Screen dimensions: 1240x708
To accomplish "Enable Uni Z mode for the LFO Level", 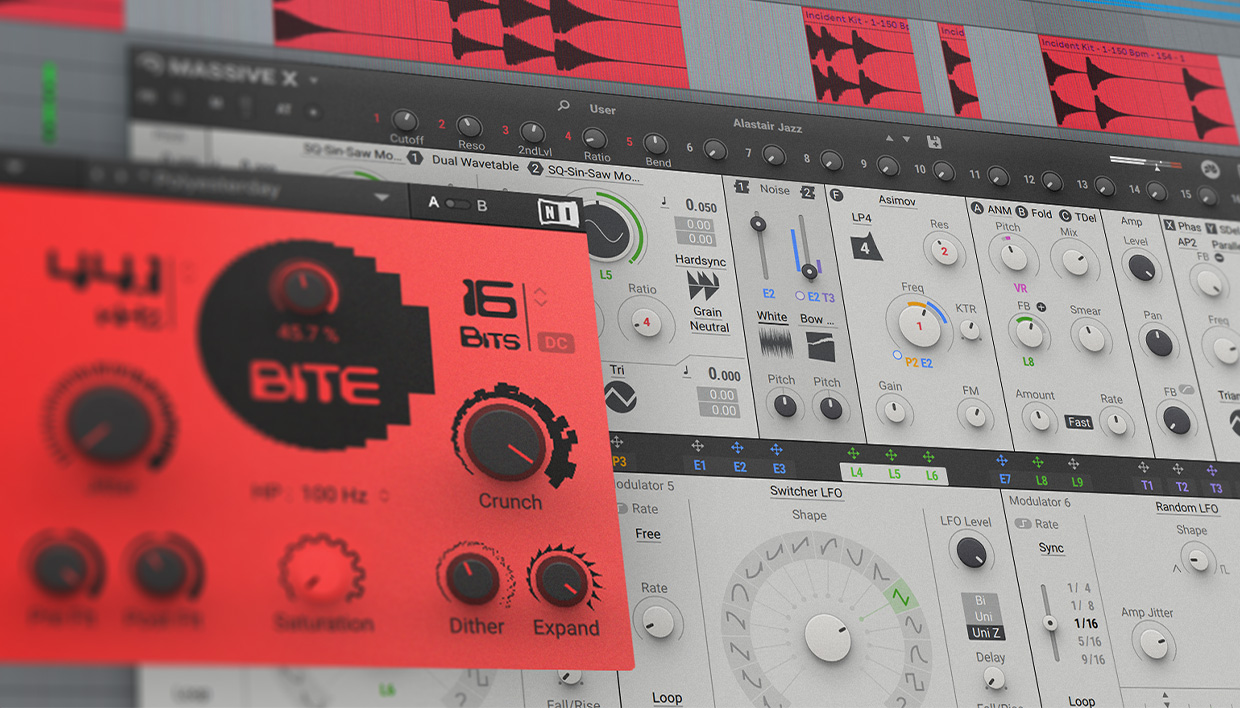I will [987, 631].
